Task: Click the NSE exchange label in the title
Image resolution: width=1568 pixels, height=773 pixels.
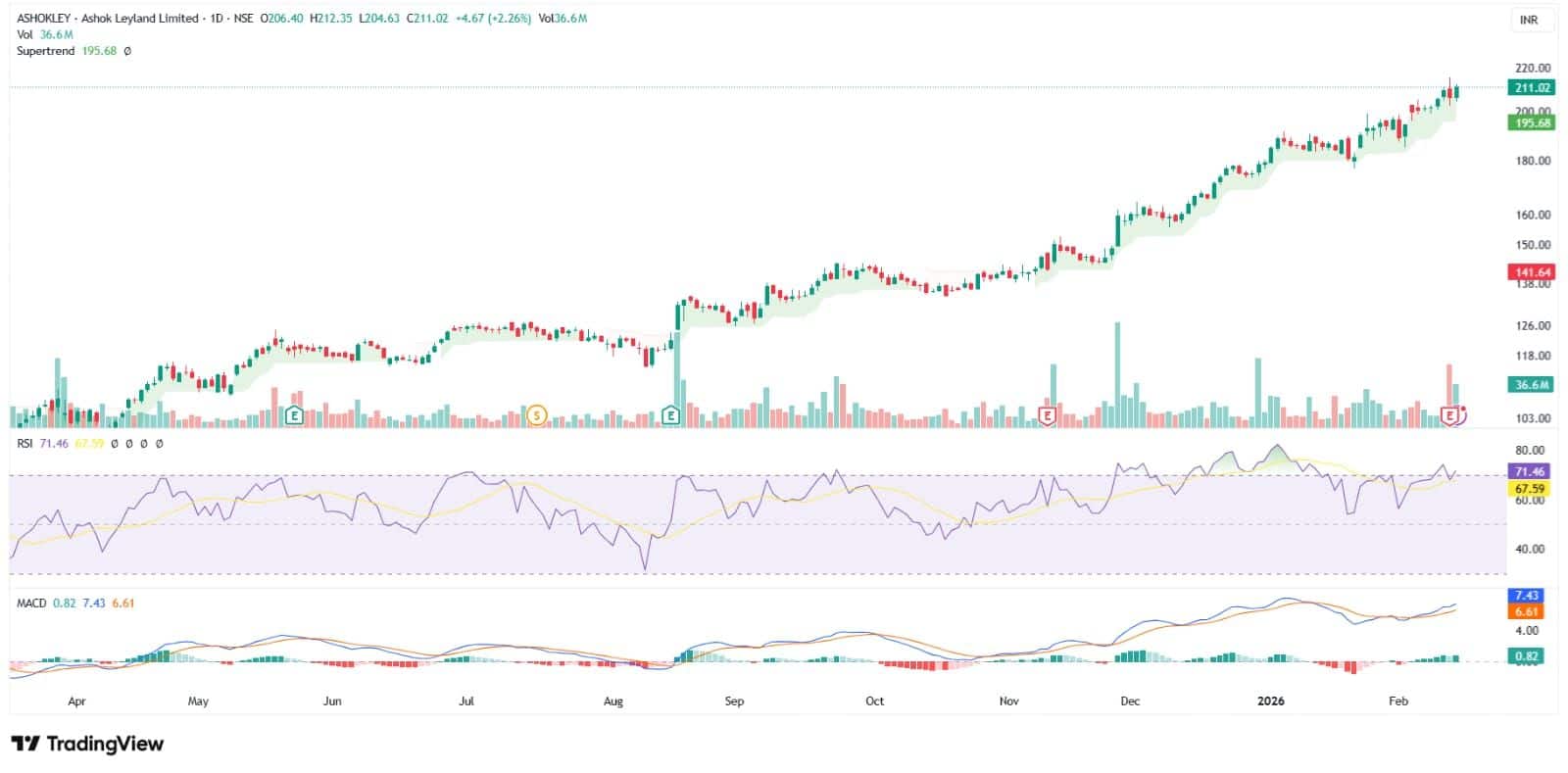Action: [x=243, y=18]
